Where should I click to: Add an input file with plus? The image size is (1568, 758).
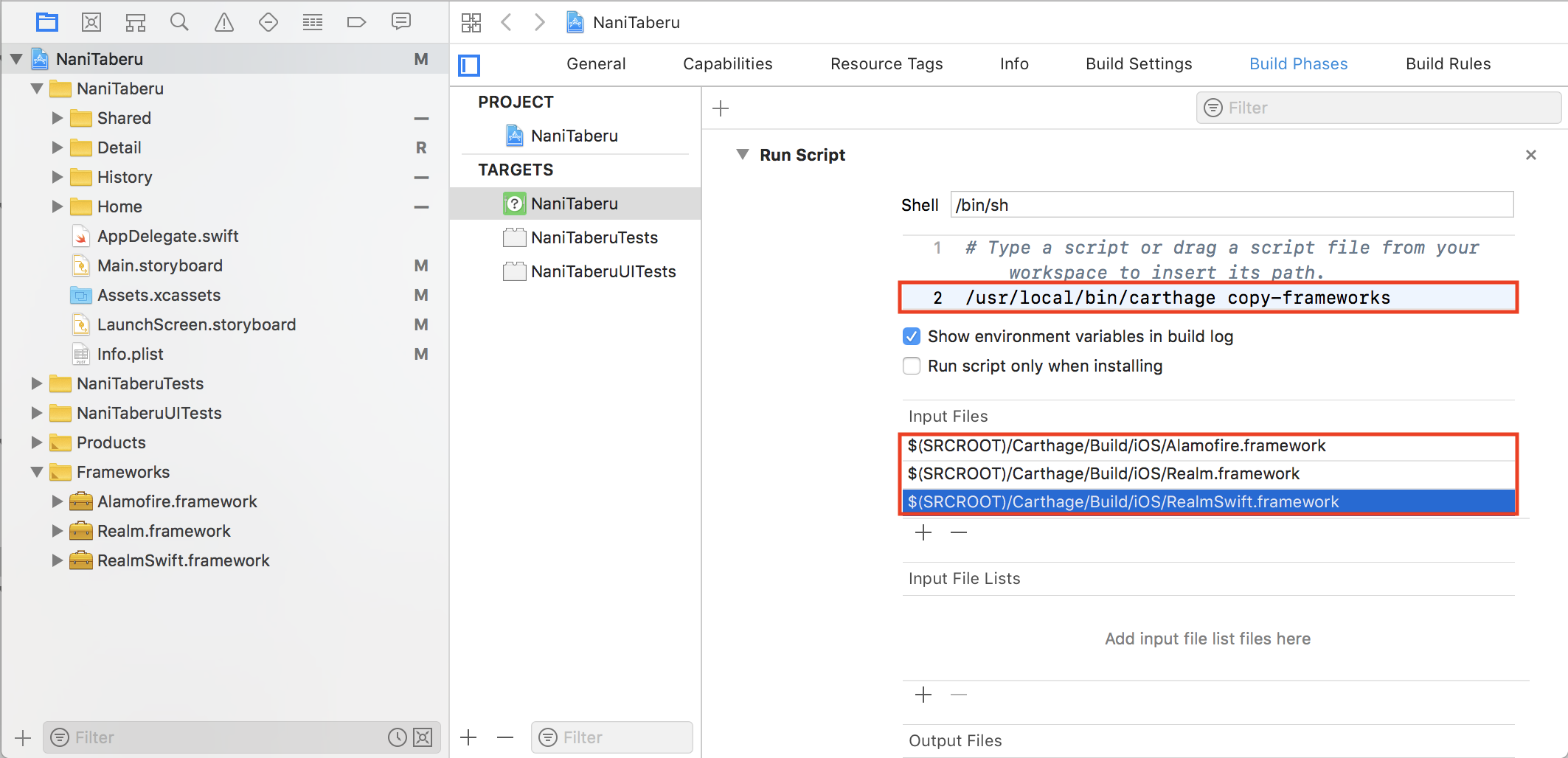coord(923,532)
